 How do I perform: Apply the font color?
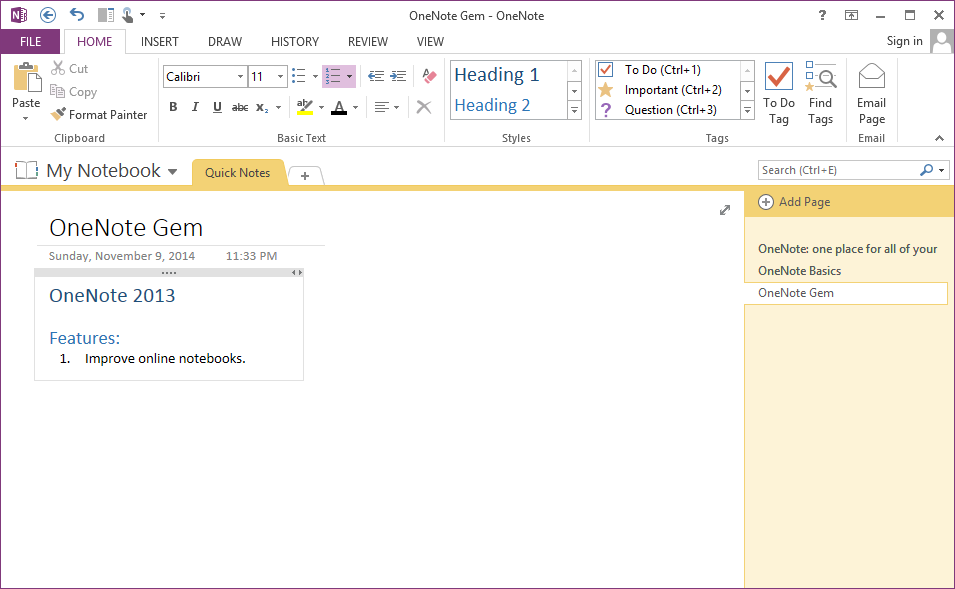click(x=339, y=107)
